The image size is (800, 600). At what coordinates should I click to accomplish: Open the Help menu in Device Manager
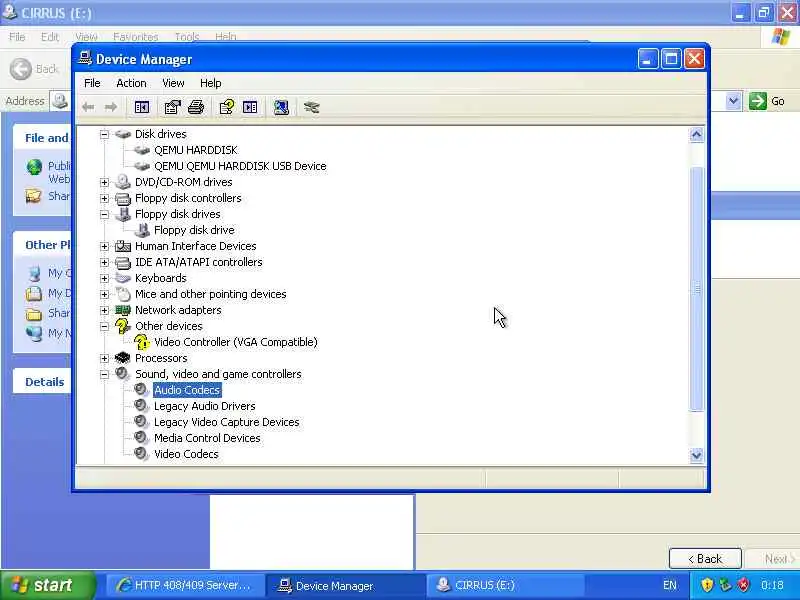click(210, 83)
